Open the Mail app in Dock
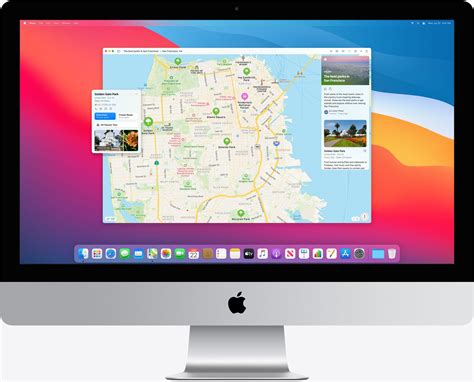The width and height of the screenshot is (474, 382). (138, 254)
